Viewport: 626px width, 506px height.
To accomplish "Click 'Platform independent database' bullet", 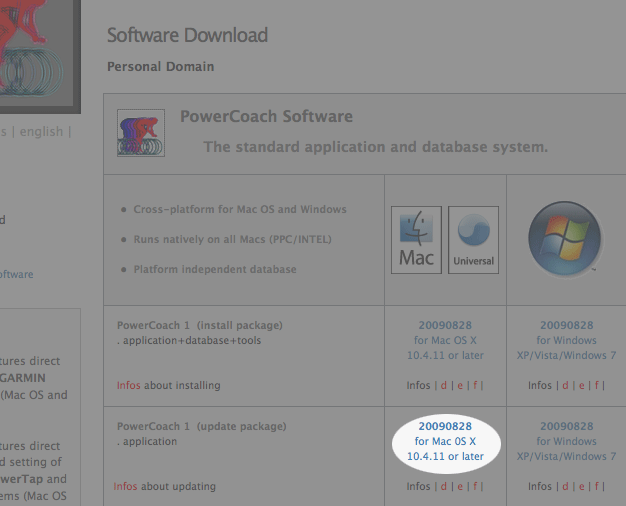I will point(215,269).
